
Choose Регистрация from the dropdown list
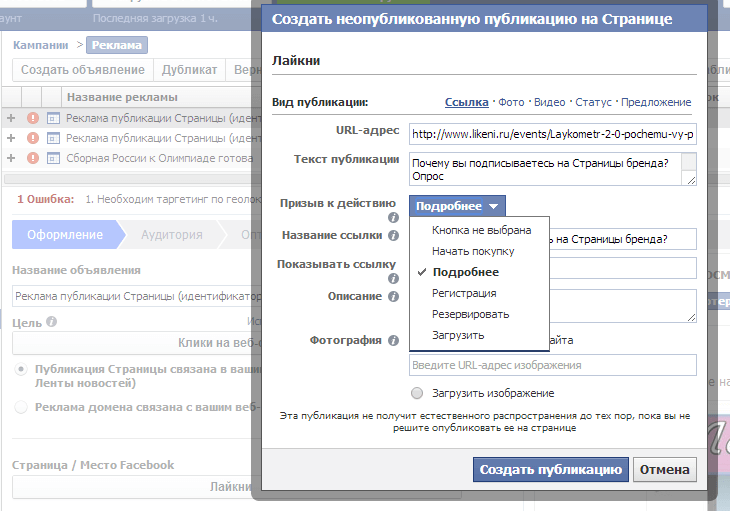464,293
